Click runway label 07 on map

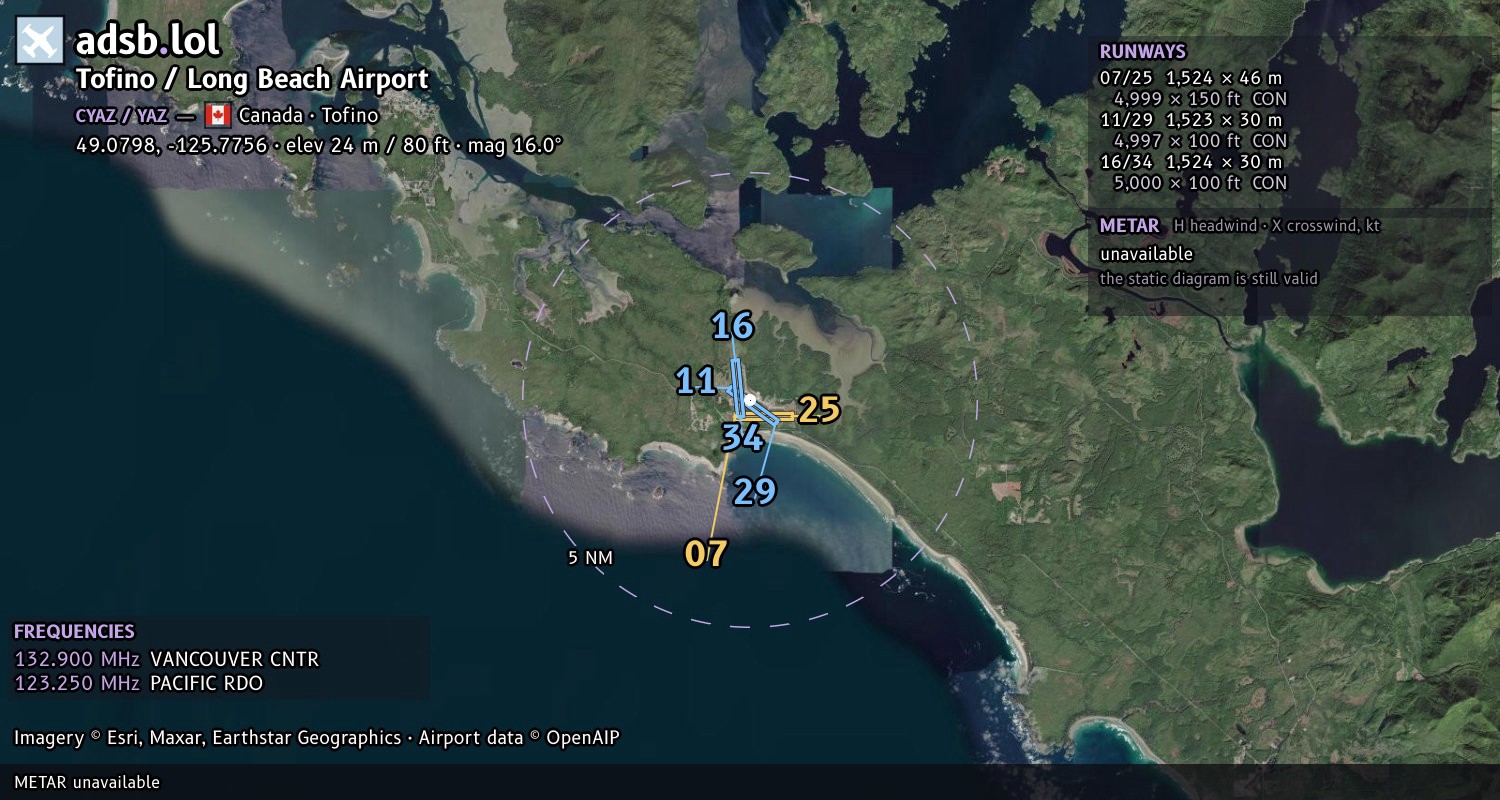pyautogui.click(x=706, y=554)
